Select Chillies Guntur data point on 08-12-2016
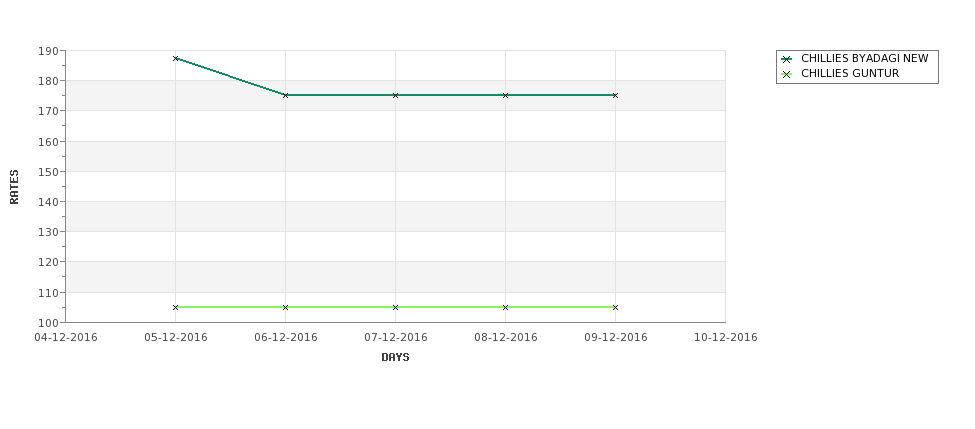The width and height of the screenshot is (975, 429). coord(506,307)
